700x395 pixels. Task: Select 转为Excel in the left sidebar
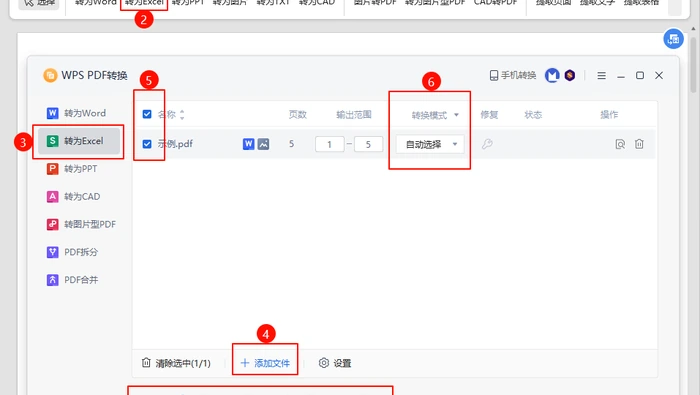click(x=79, y=141)
